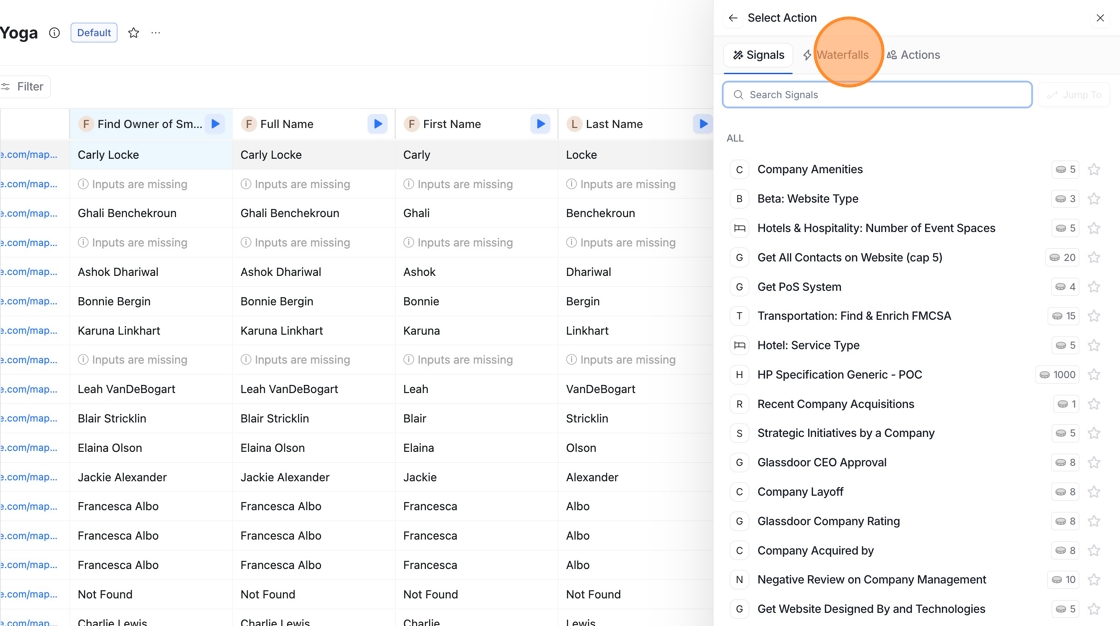Viewport: 1120px width, 626px height.
Task: Click the Jump To button
Action: pos(1074,94)
